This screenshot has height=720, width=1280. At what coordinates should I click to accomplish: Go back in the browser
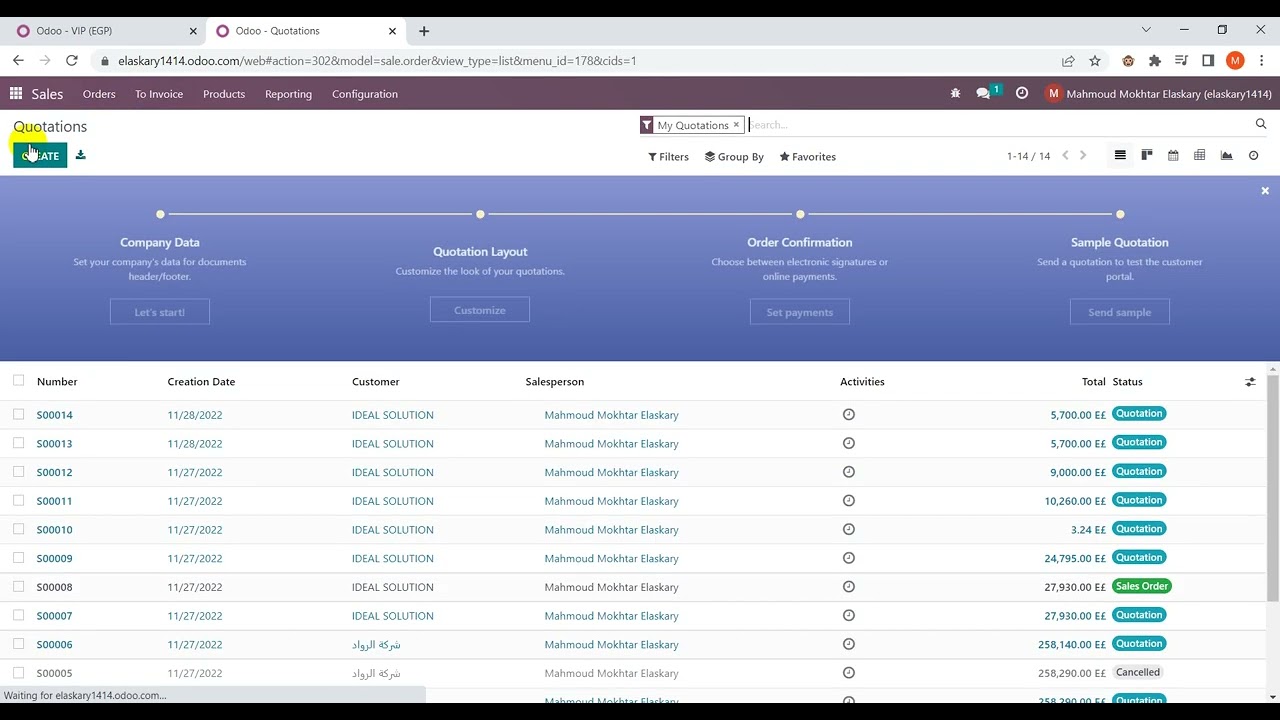pyautogui.click(x=18, y=61)
